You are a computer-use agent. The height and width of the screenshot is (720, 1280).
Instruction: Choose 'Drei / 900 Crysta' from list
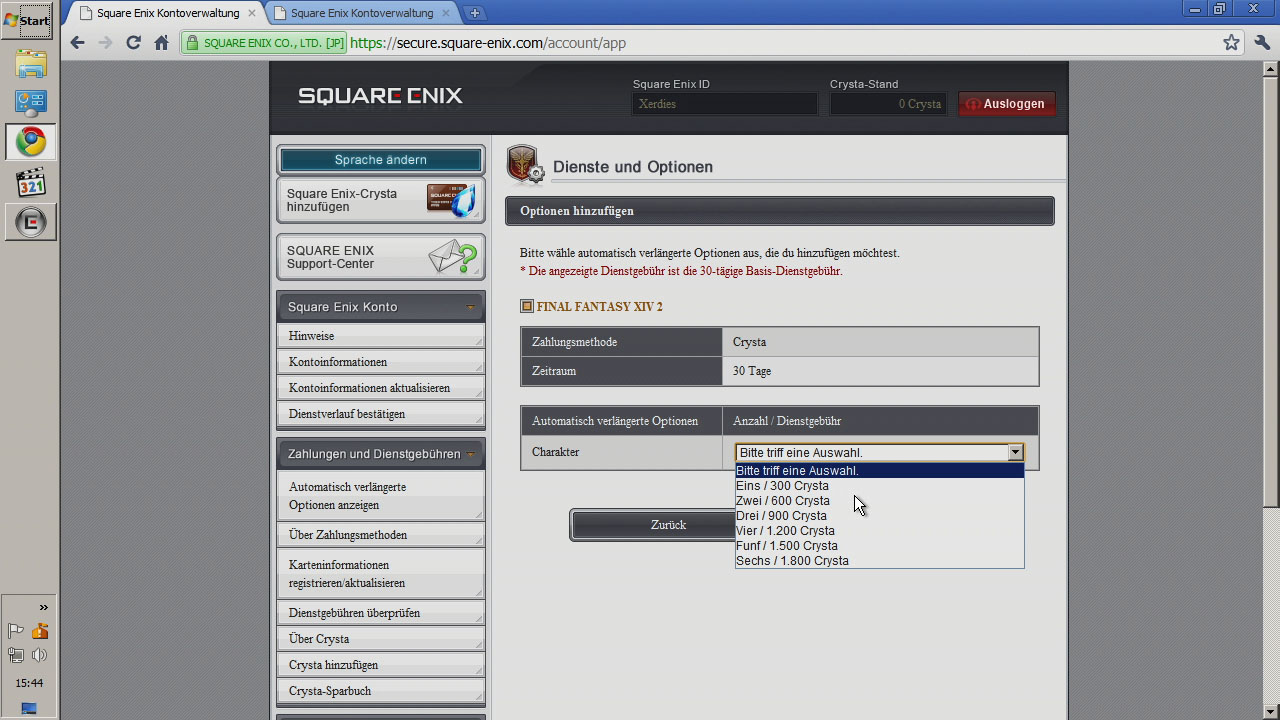(781, 516)
